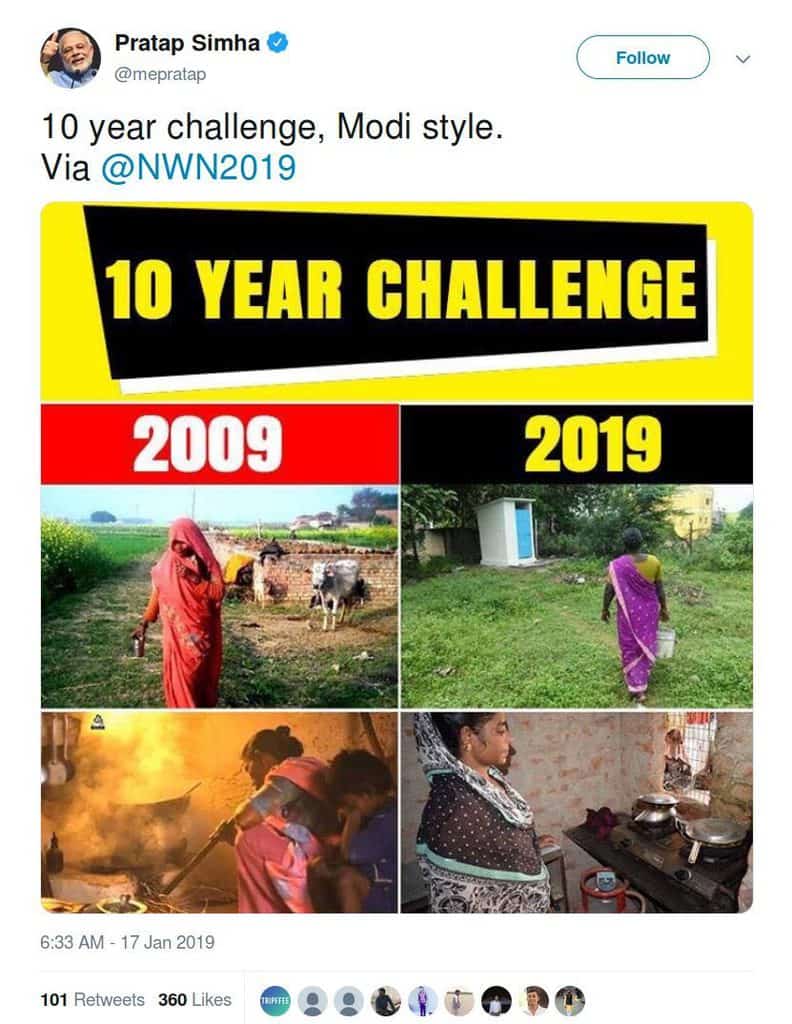Image resolution: width=792 pixels, height=1024 pixels.
Task: Click the Pratap Simha display name
Action: (x=187, y=43)
